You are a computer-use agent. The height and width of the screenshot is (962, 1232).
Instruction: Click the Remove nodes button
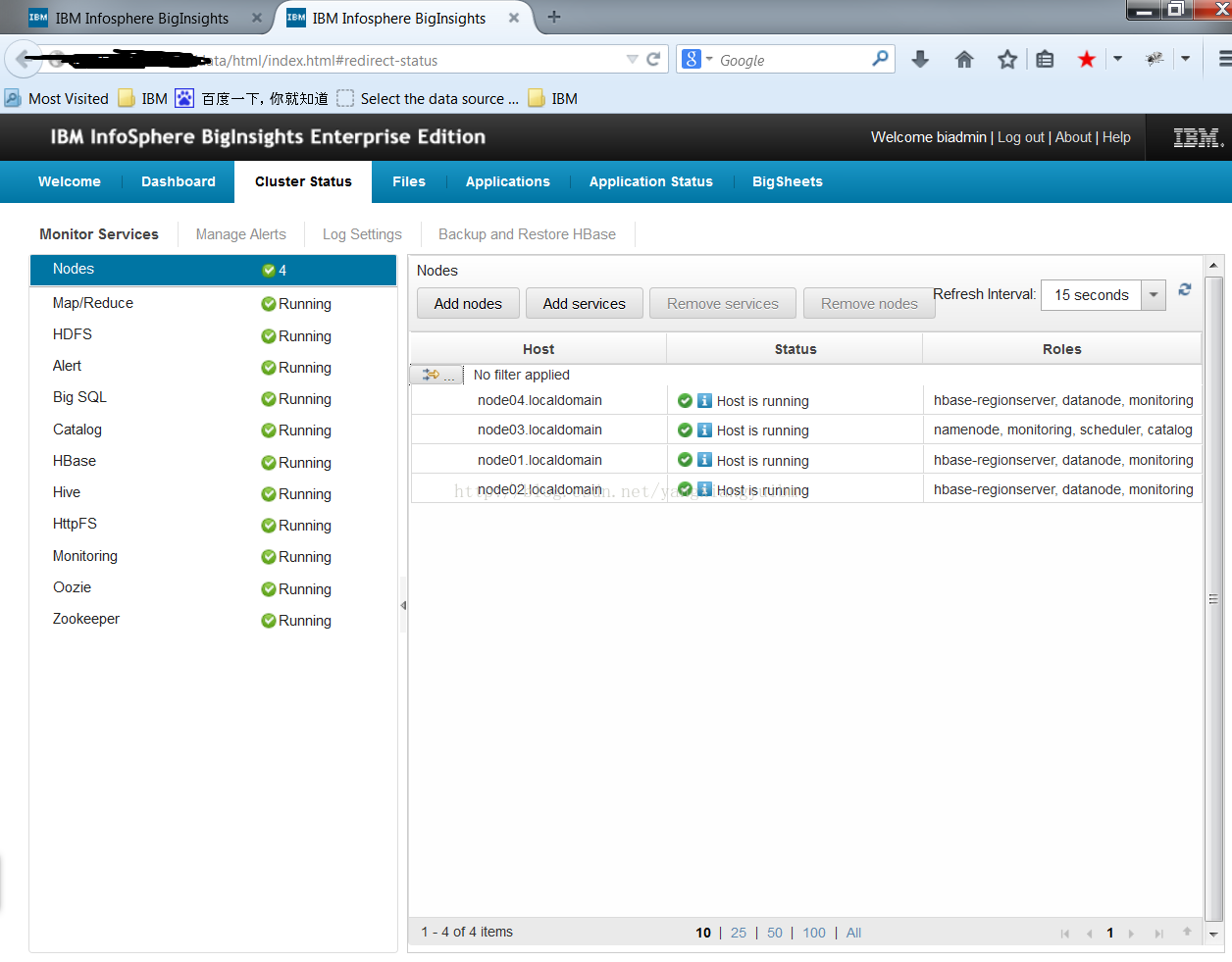[x=869, y=304]
